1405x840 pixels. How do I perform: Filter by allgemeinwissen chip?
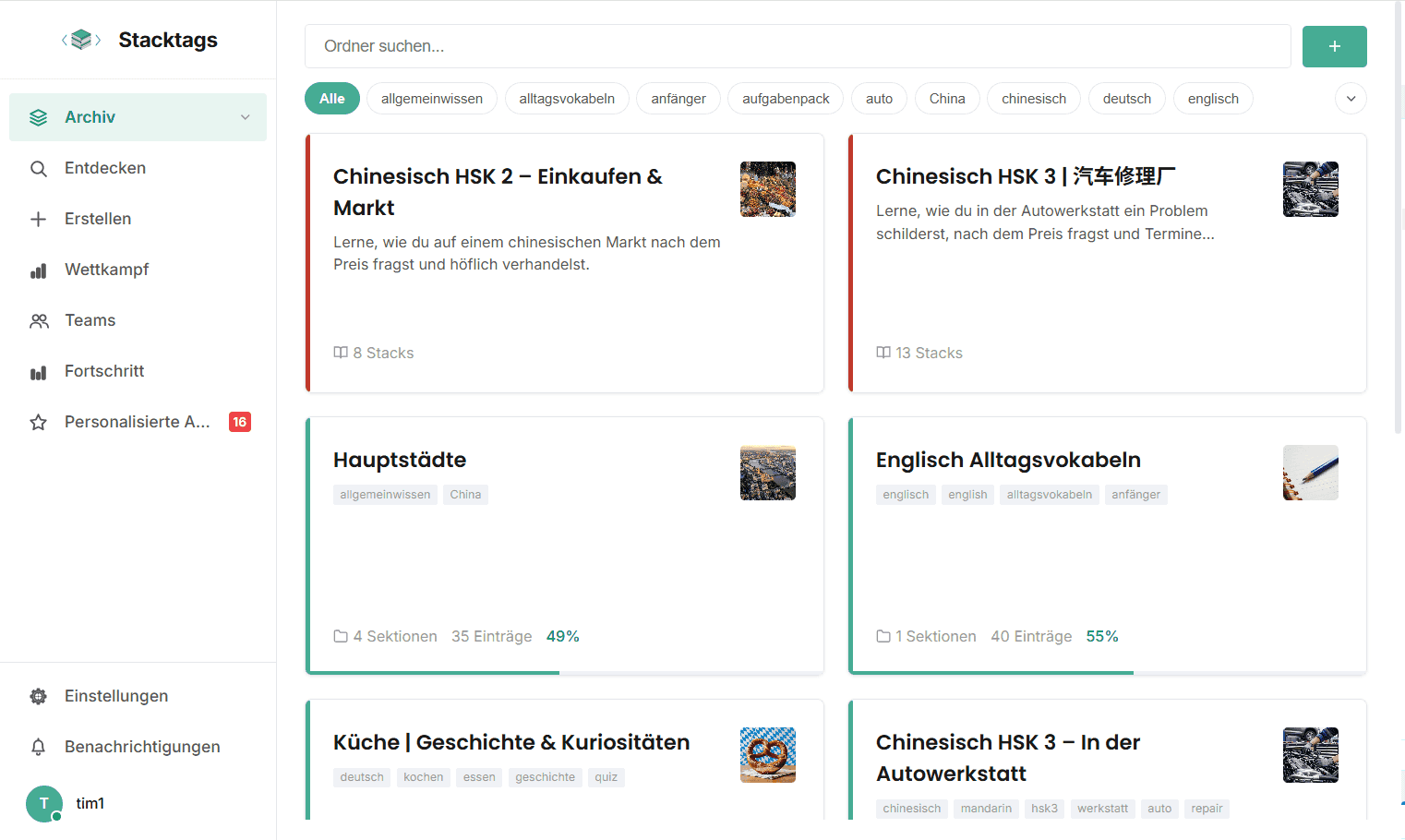pyautogui.click(x=432, y=99)
